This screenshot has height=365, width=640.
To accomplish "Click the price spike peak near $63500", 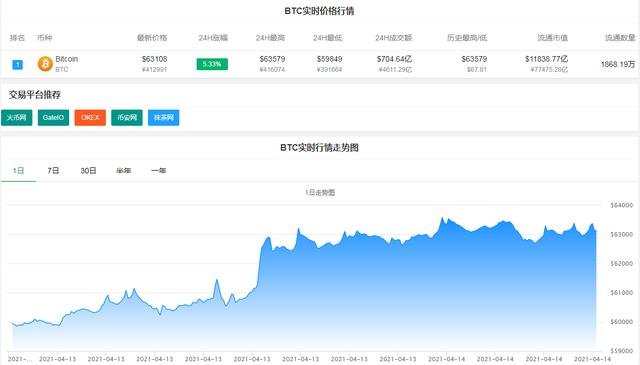I will pos(442,219).
